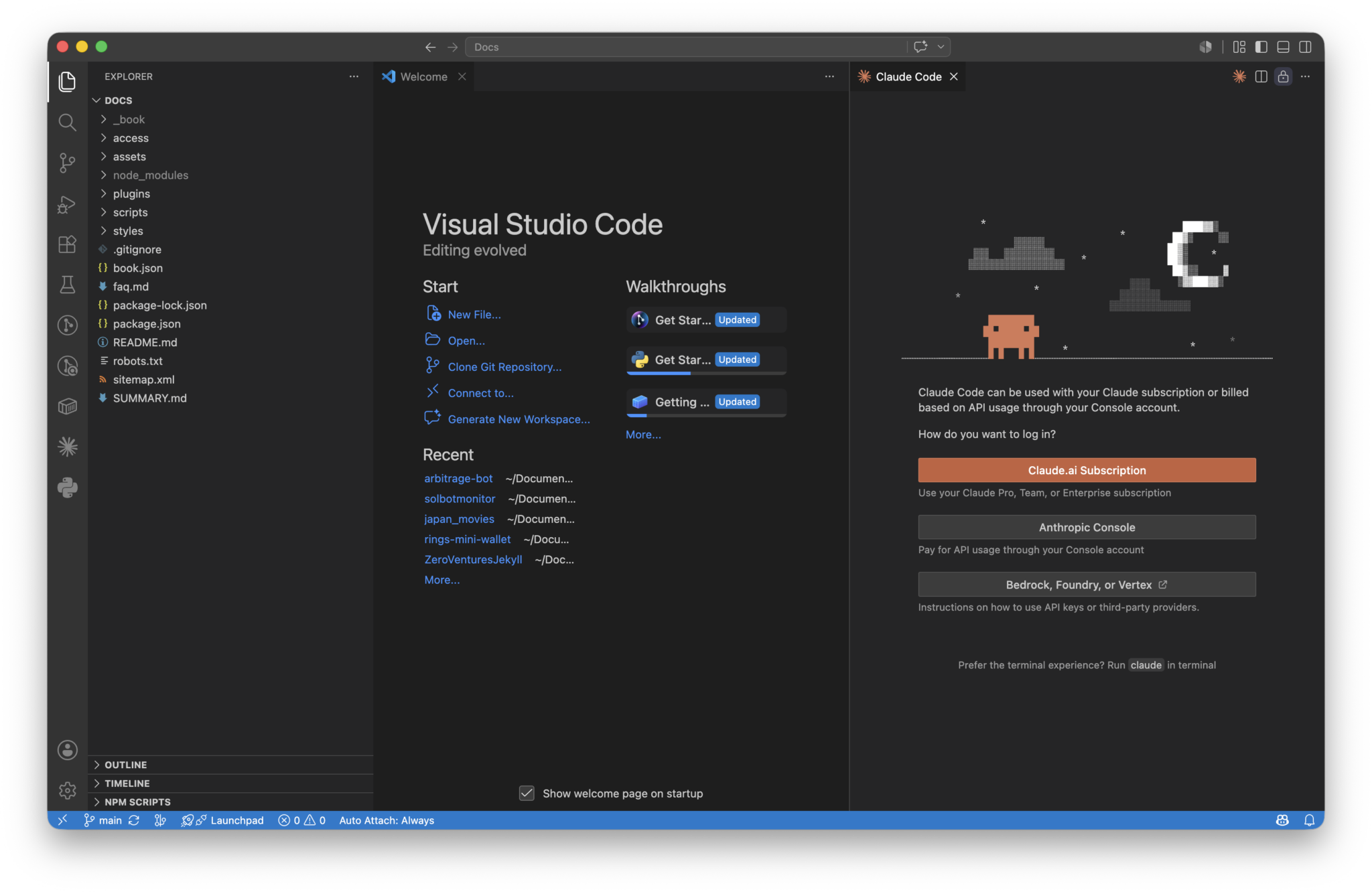The width and height of the screenshot is (1372, 892).
Task: Click the Clone Git Repository link
Action: [x=504, y=367]
